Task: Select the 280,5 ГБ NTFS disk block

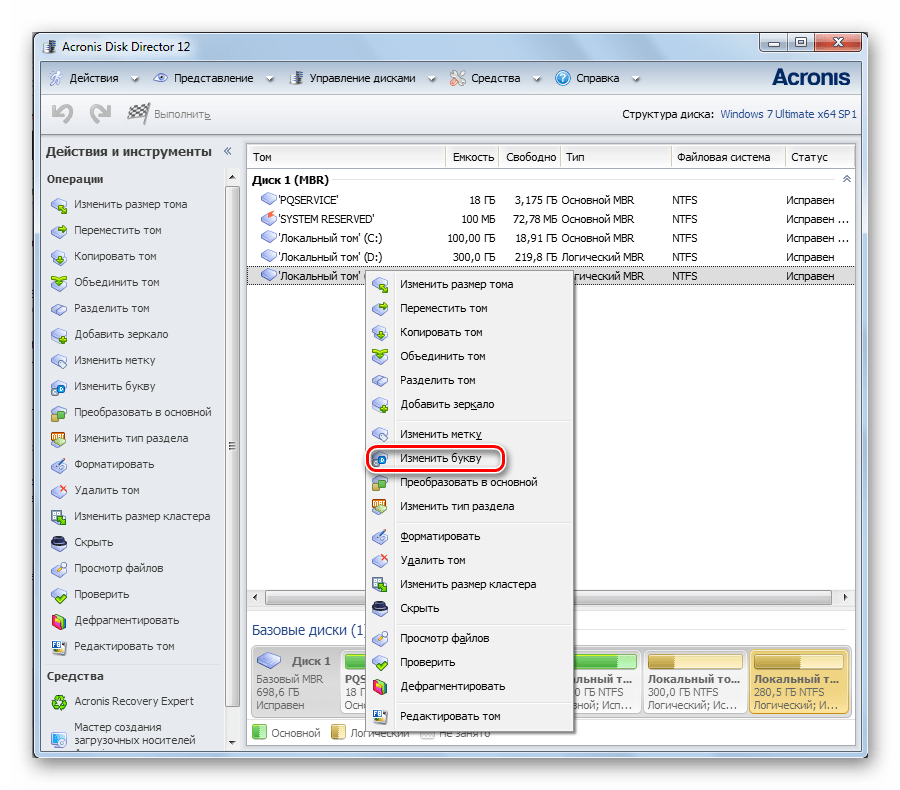Action: point(799,680)
